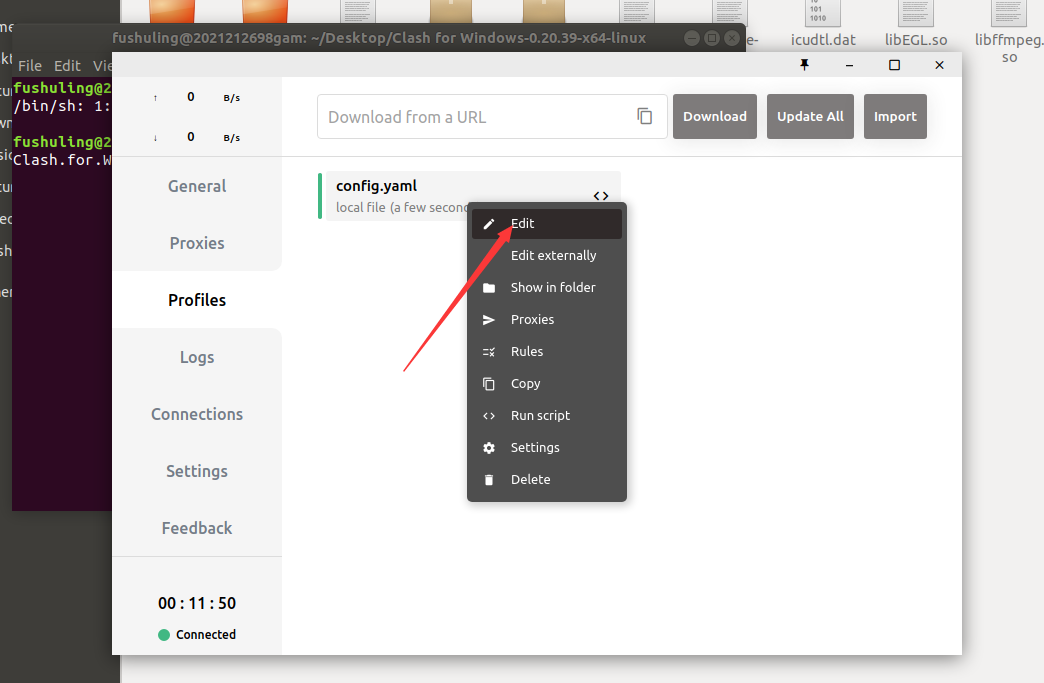Go to the Connections tab

(x=197, y=414)
